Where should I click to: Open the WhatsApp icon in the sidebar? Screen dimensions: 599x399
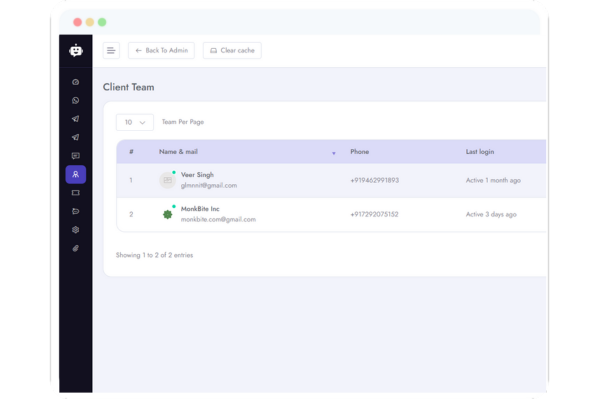(76, 101)
